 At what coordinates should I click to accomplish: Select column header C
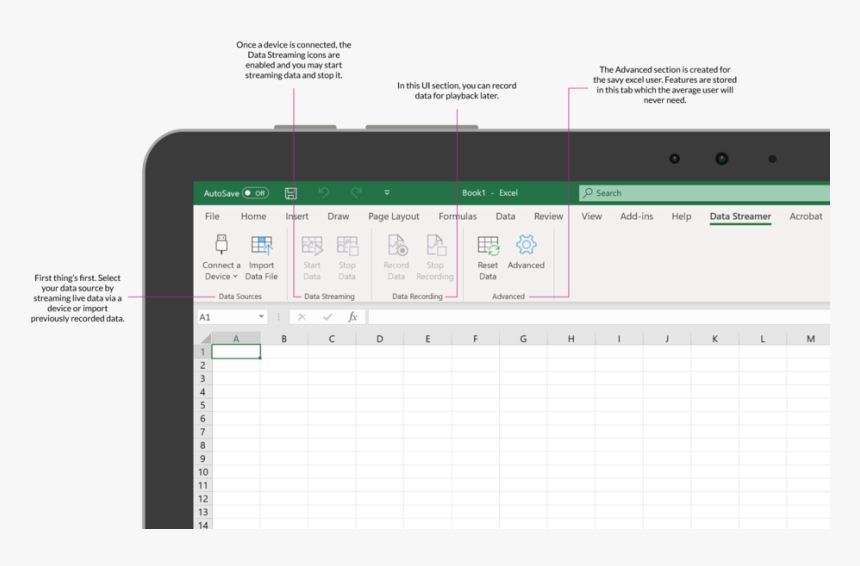tap(332, 339)
